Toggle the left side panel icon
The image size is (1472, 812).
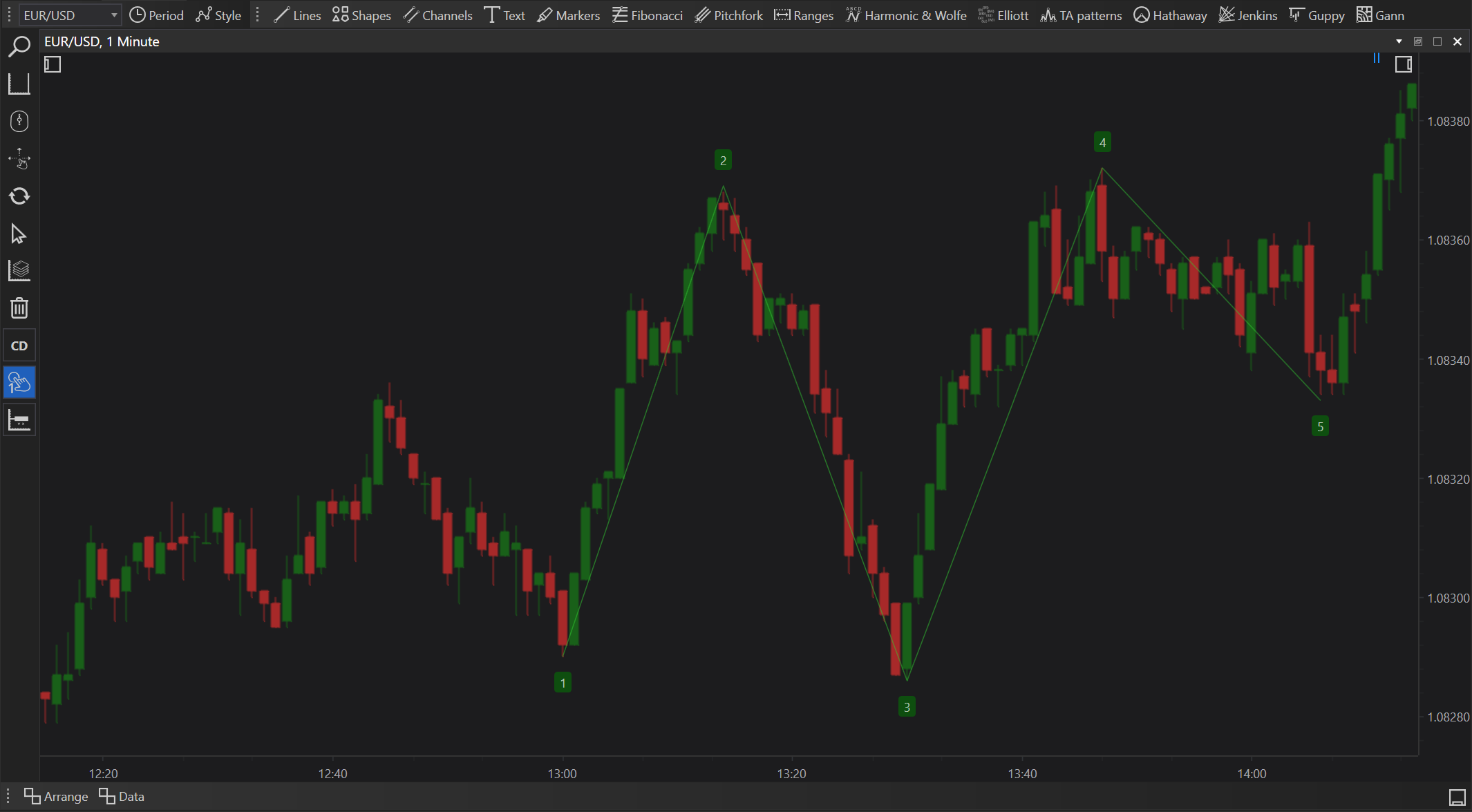[53, 64]
